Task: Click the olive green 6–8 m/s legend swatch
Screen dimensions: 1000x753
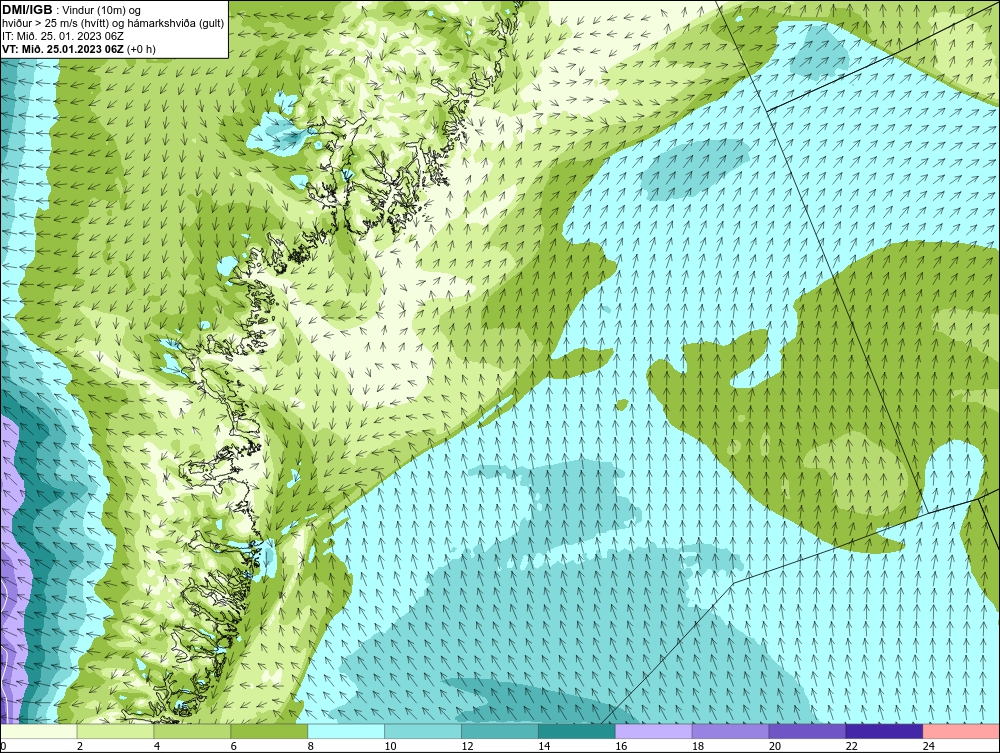Action: (269, 731)
